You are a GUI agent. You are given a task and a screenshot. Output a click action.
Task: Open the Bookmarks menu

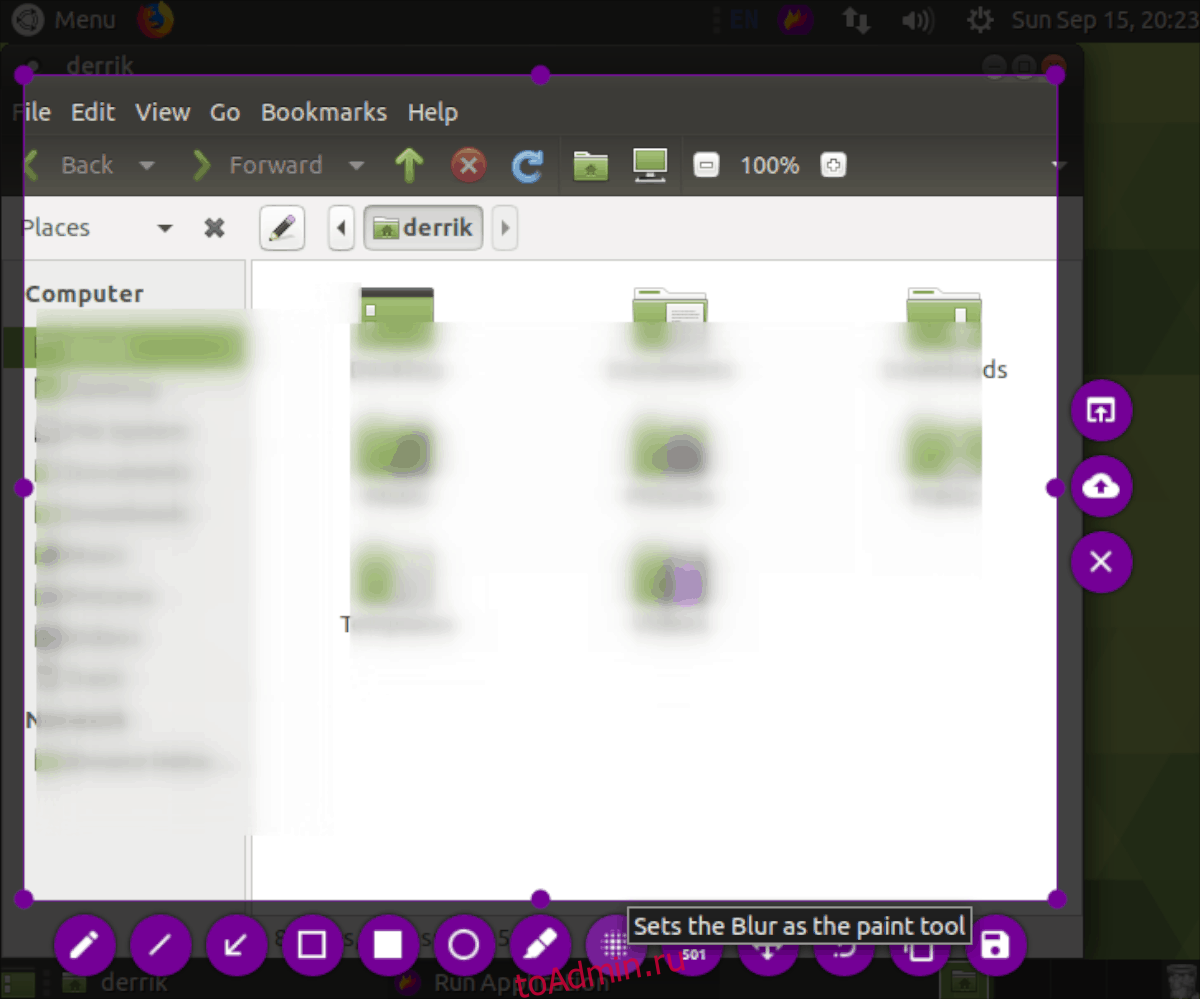pos(323,113)
